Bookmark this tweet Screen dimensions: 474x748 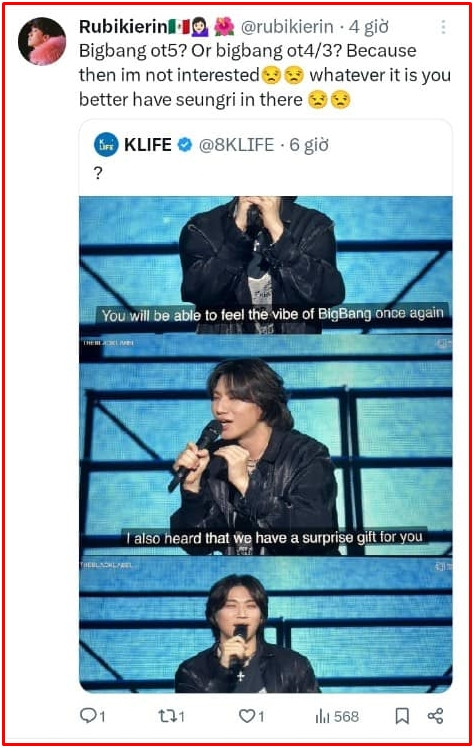point(402,716)
